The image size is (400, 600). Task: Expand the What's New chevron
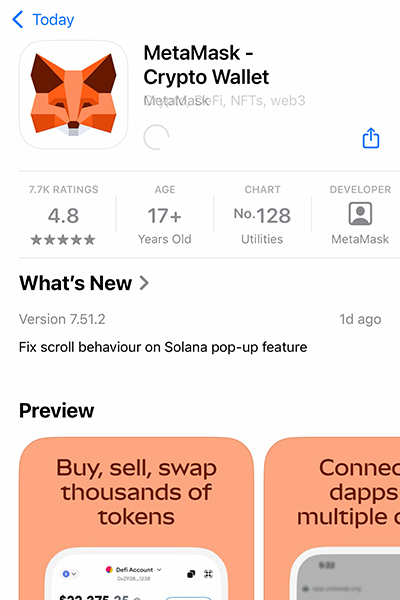144,283
